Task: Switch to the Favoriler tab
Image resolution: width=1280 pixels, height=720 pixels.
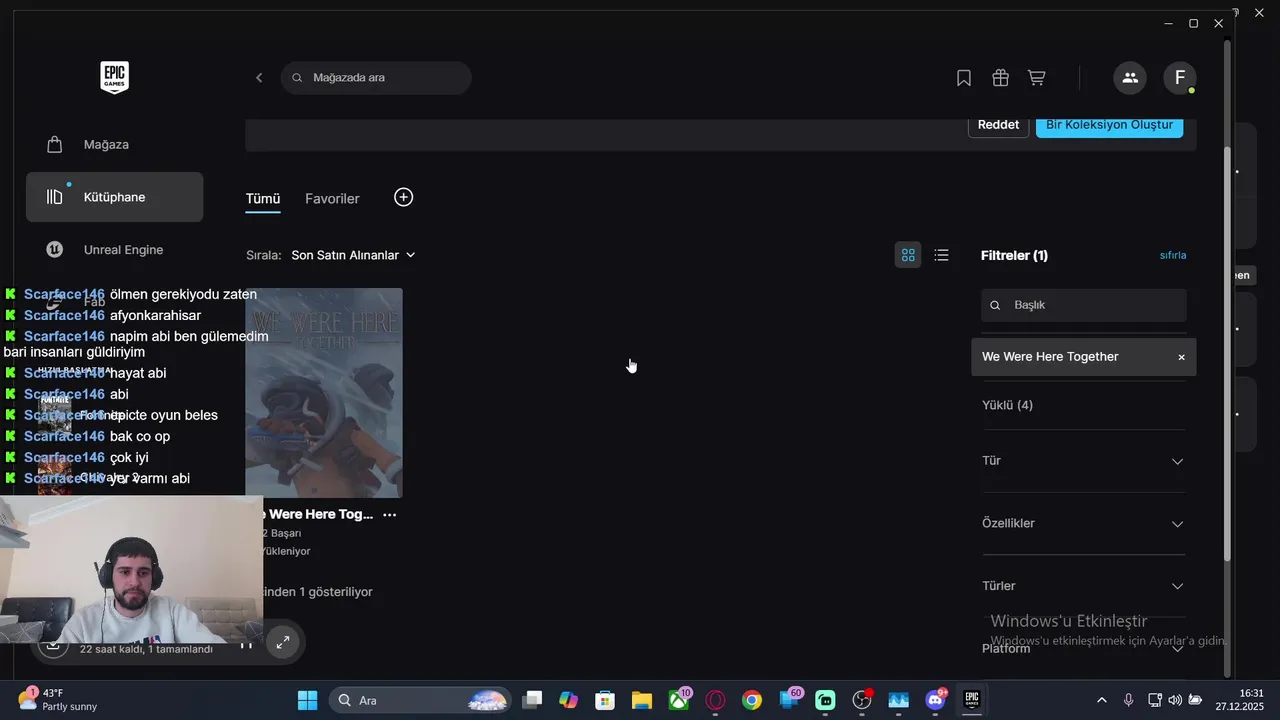Action: [x=332, y=199]
